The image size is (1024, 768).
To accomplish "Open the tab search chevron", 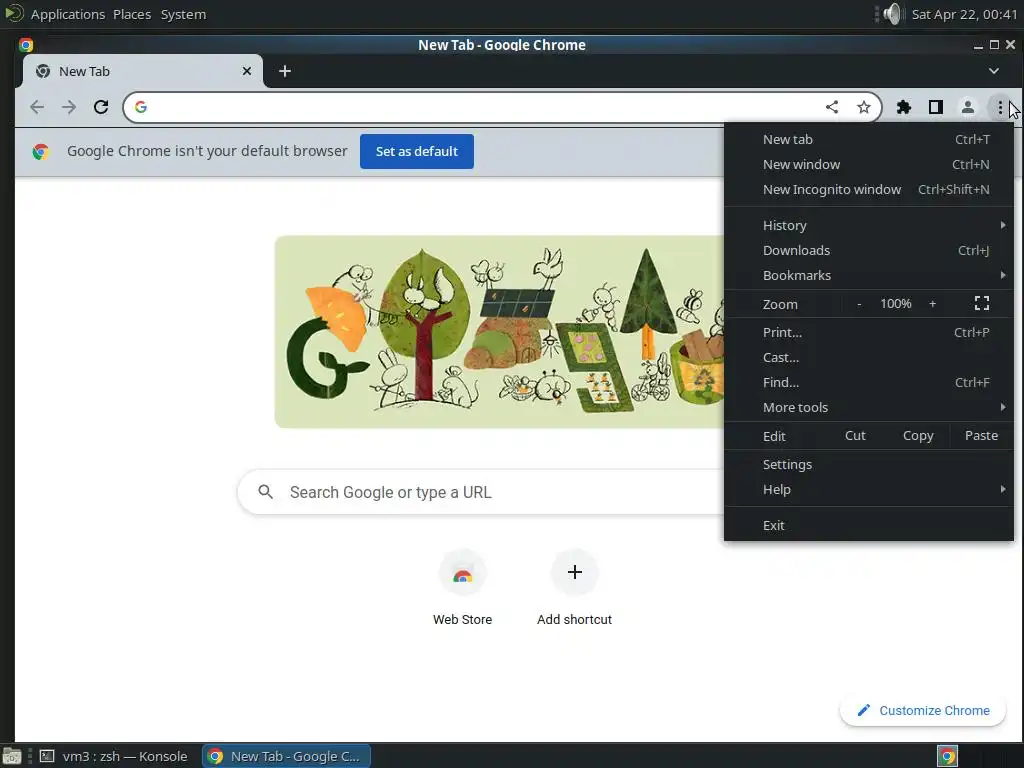I will [x=993, y=71].
